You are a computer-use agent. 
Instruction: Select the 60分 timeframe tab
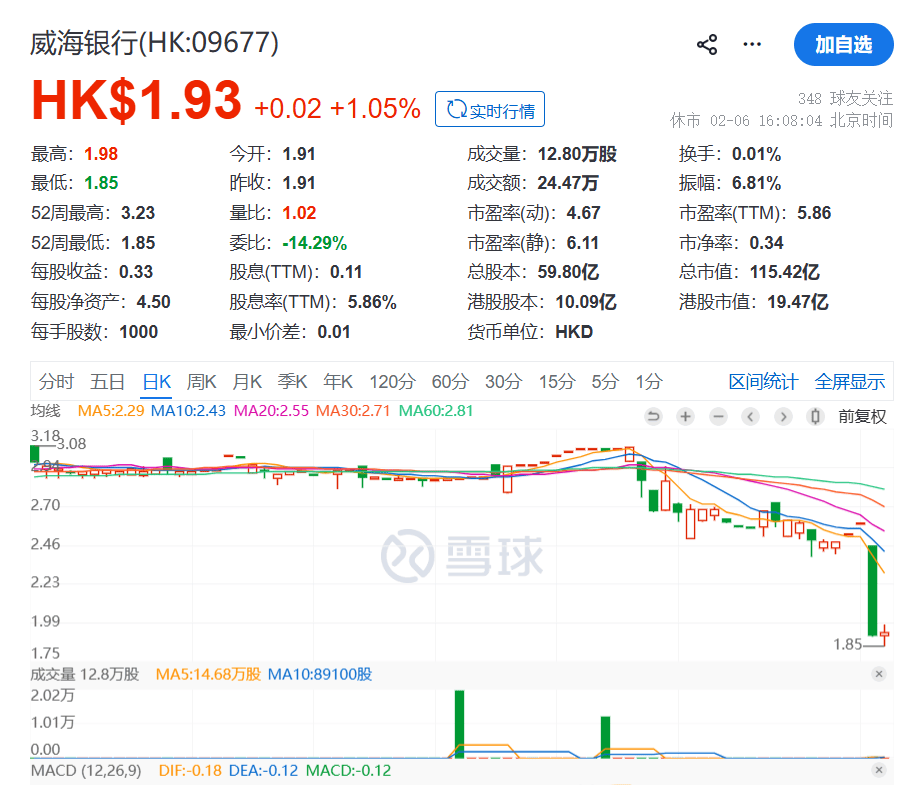tap(449, 381)
